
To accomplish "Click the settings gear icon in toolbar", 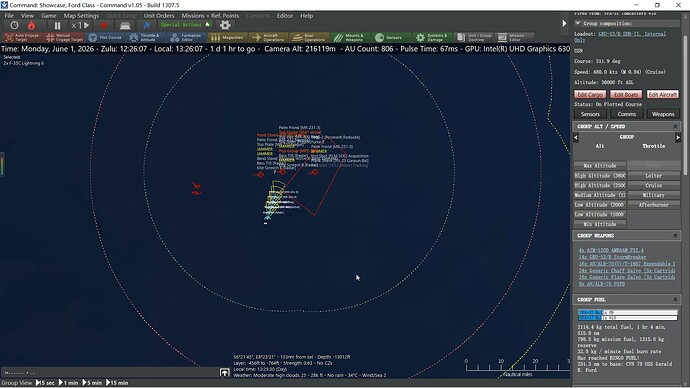I will tap(225, 25).
